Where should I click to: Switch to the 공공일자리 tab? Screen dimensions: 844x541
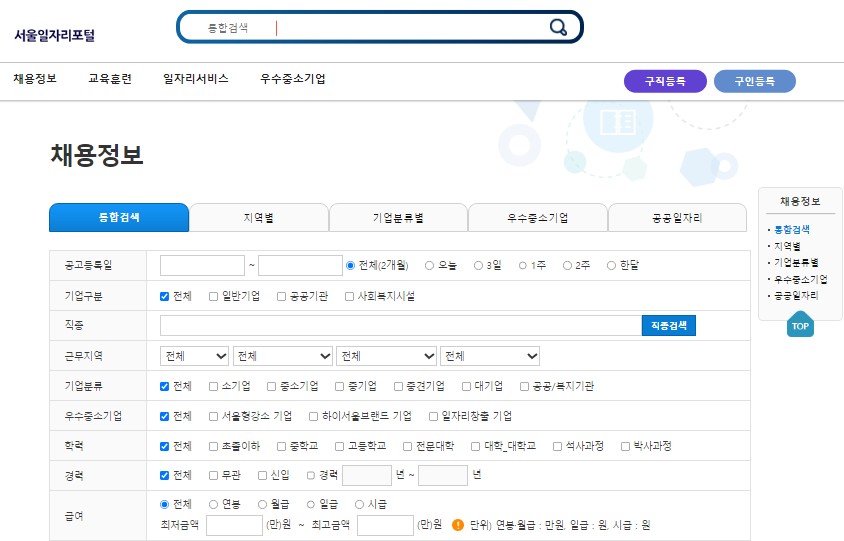click(677, 217)
